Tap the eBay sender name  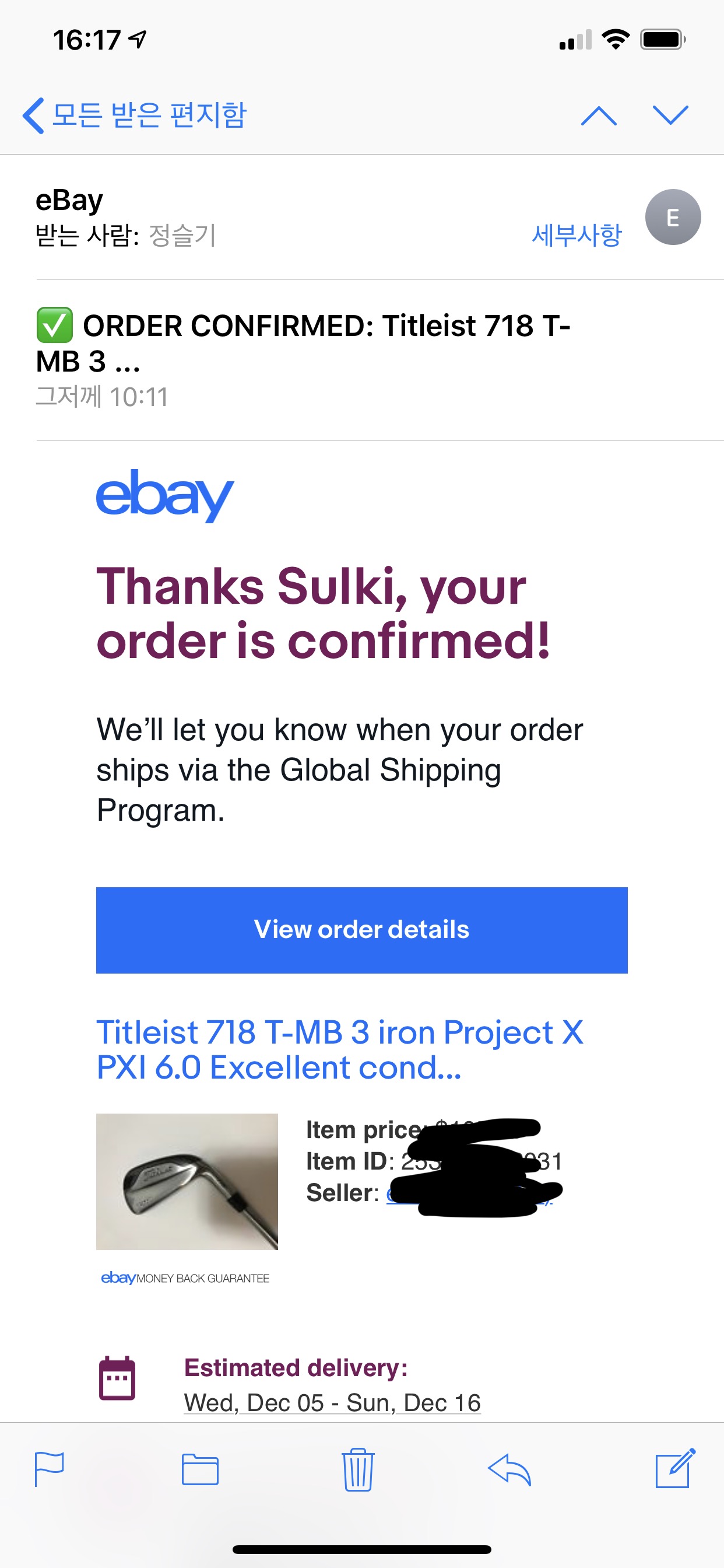pyautogui.click(x=69, y=200)
